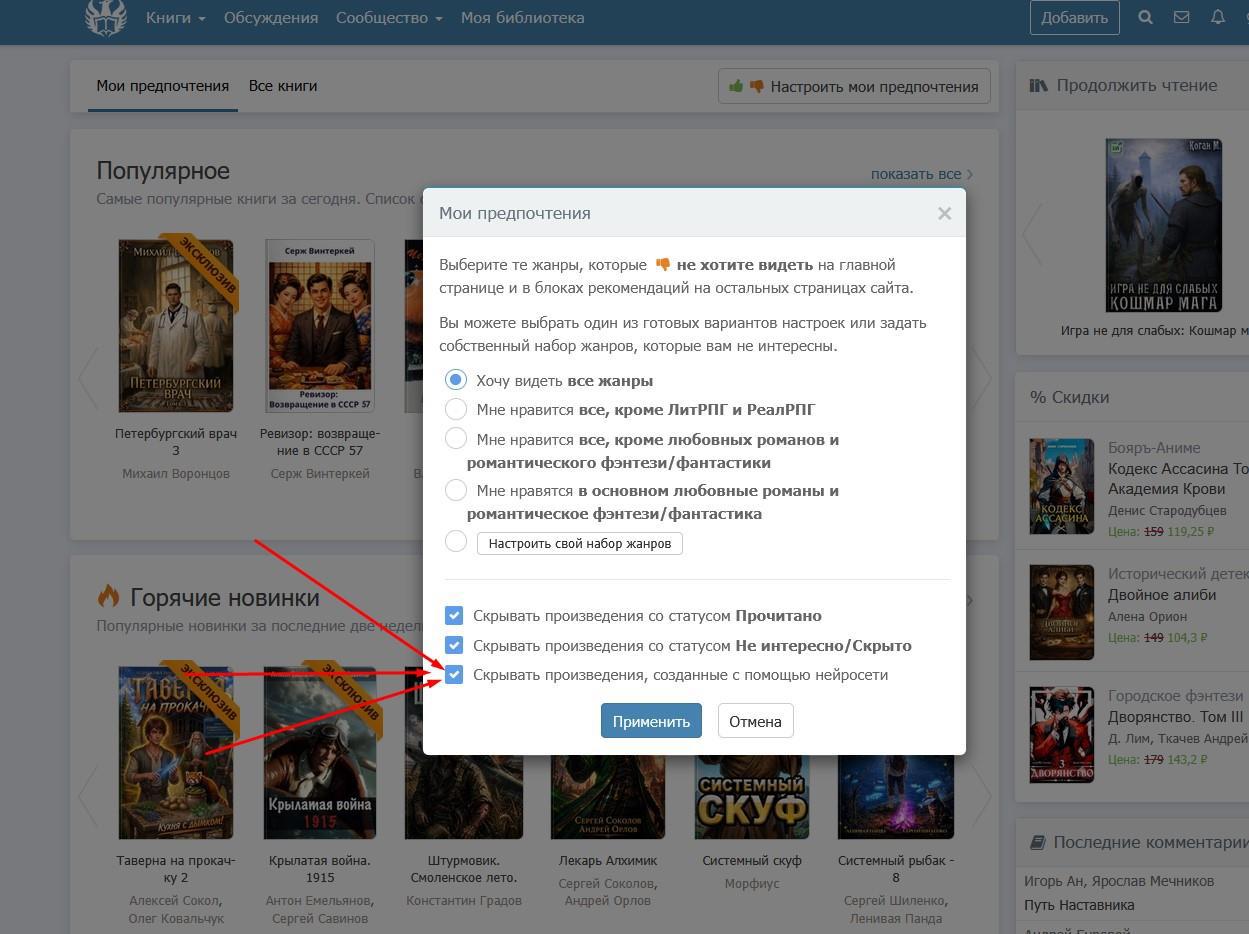Click the search magnifier icon in header

click(x=1146, y=17)
